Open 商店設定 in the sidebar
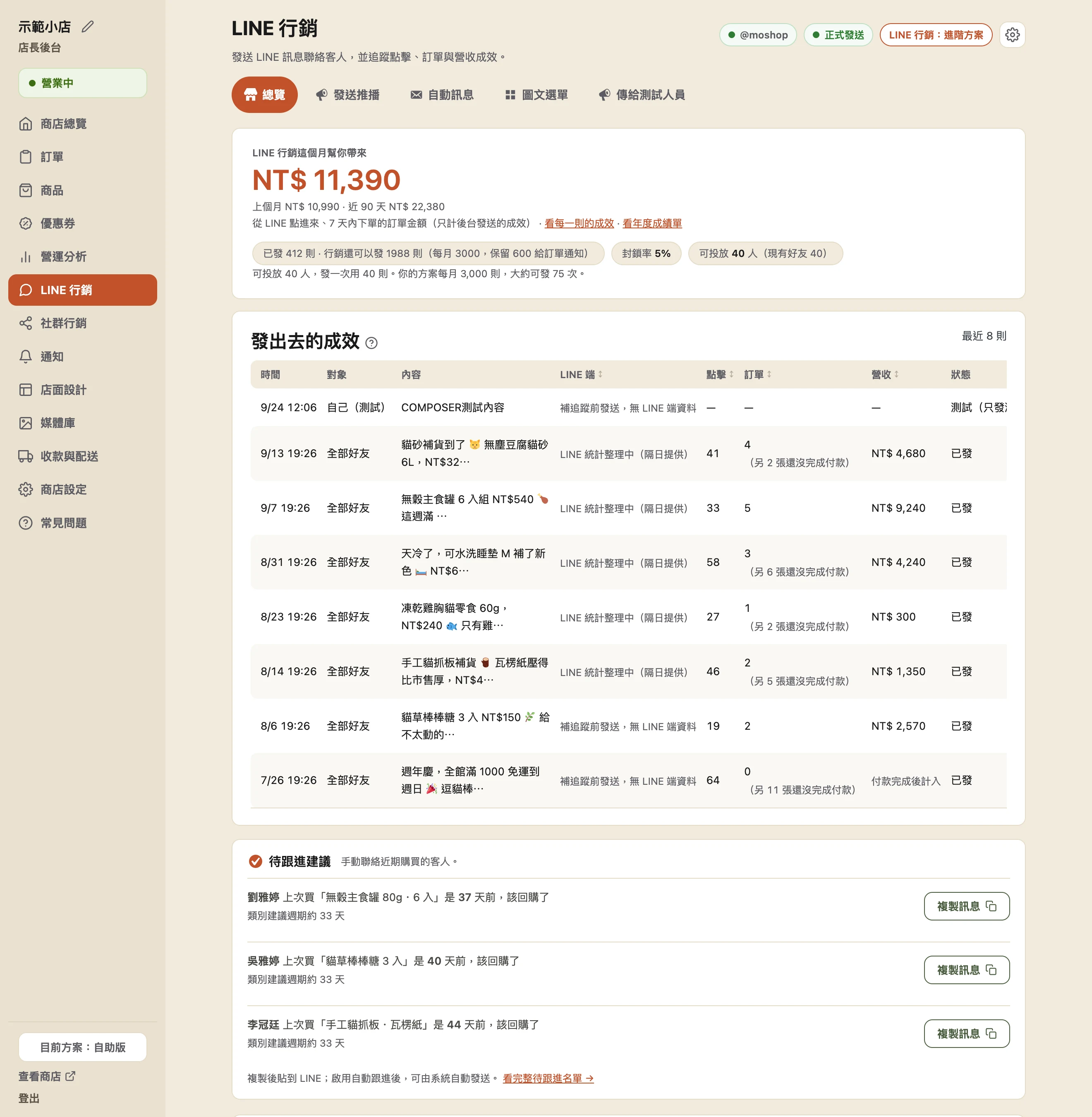The width and height of the screenshot is (1092, 1117). click(x=83, y=490)
